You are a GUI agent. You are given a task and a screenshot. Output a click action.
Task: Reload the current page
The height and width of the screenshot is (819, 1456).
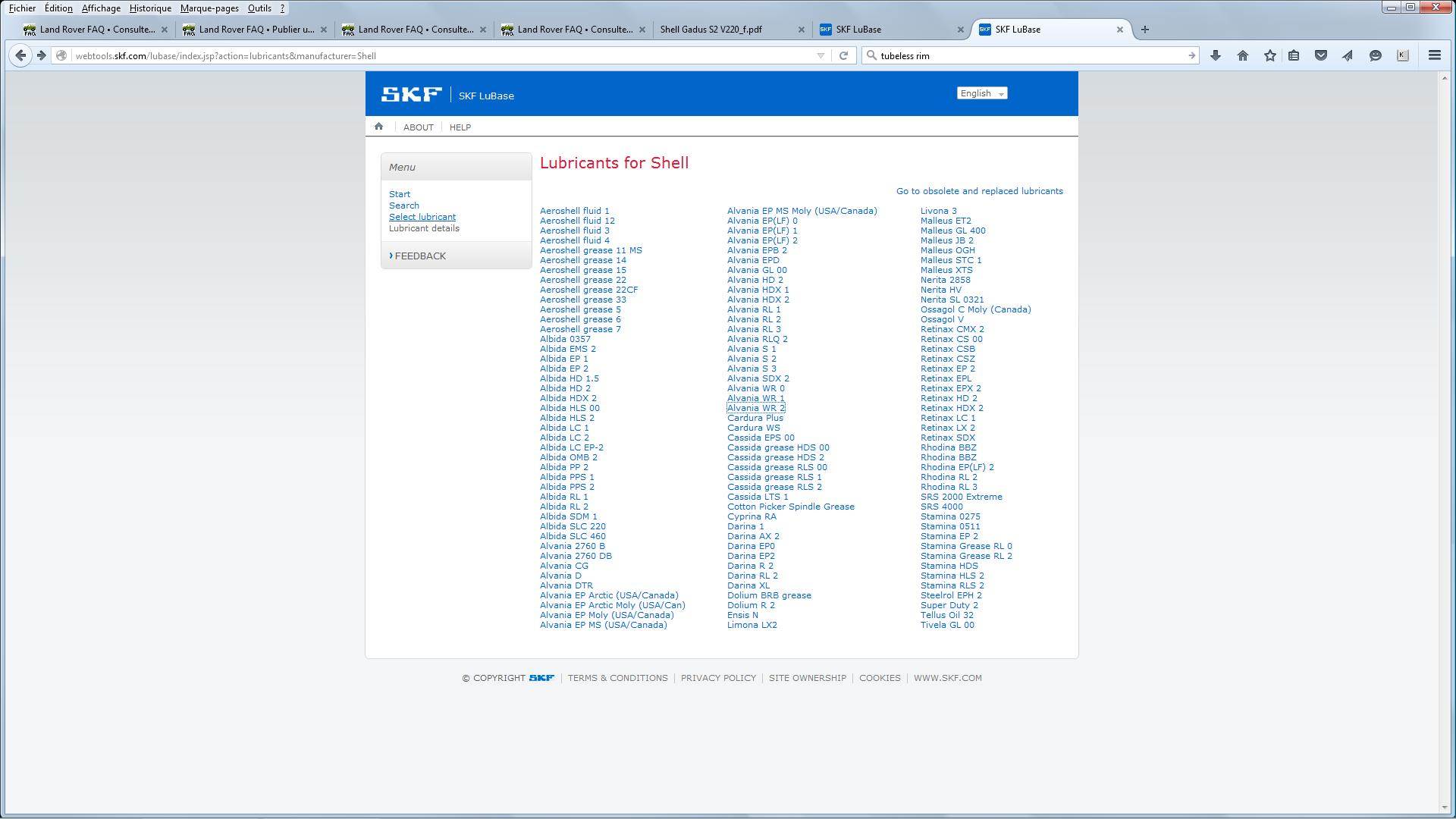[843, 55]
